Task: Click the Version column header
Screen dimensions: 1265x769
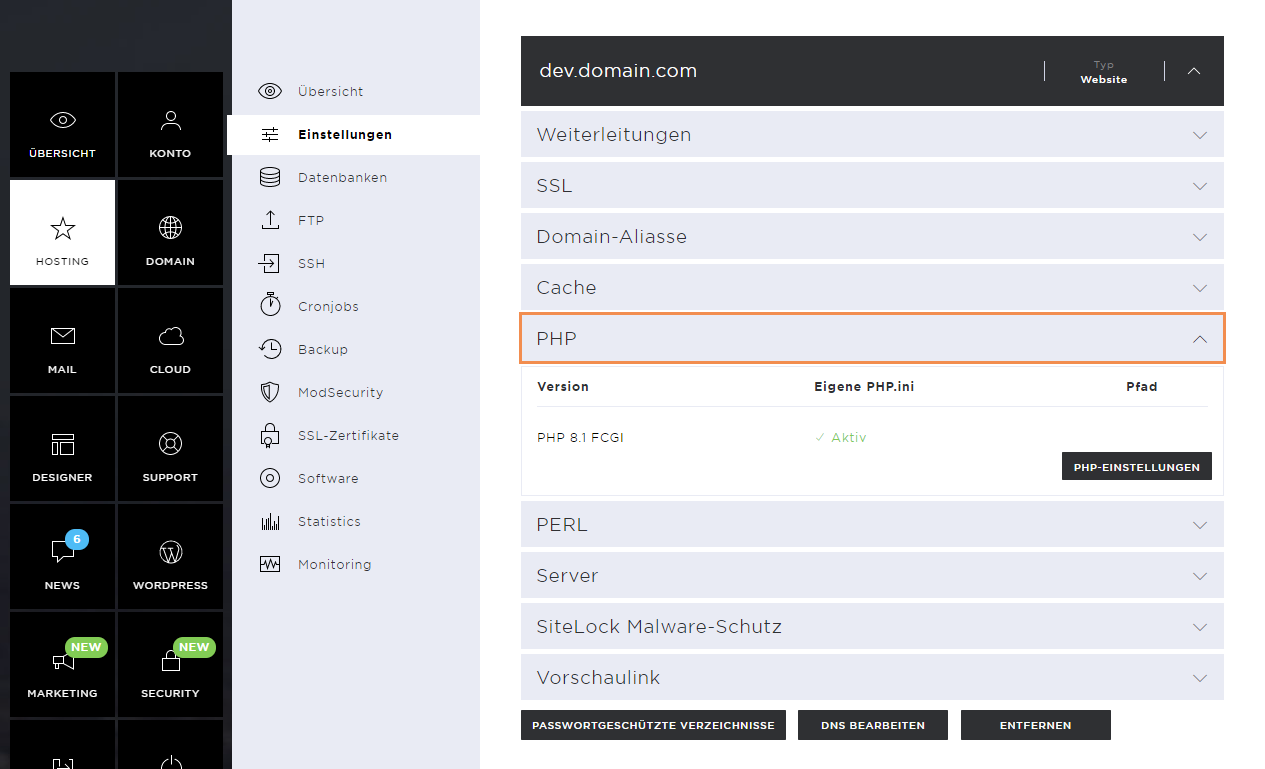Action: (563, 386)
